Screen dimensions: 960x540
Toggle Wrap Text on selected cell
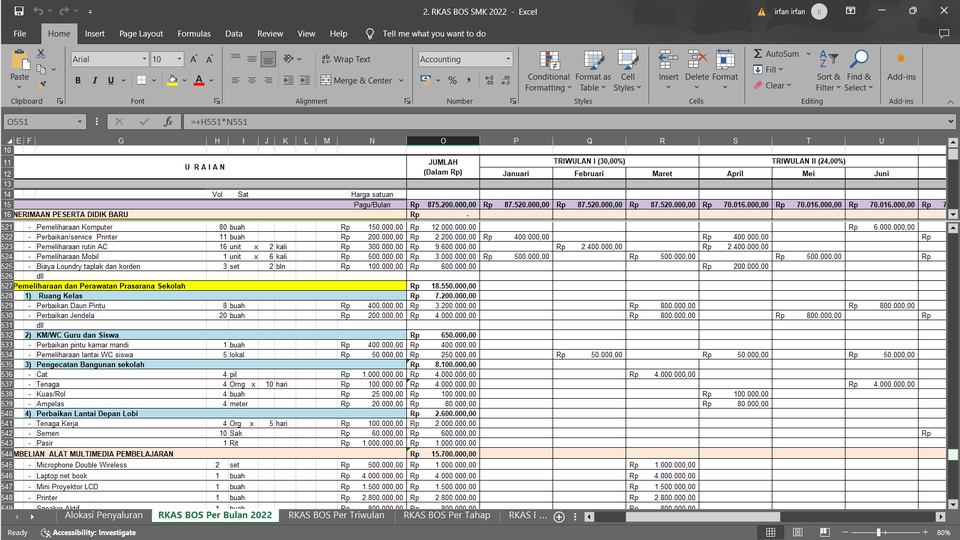346,59
